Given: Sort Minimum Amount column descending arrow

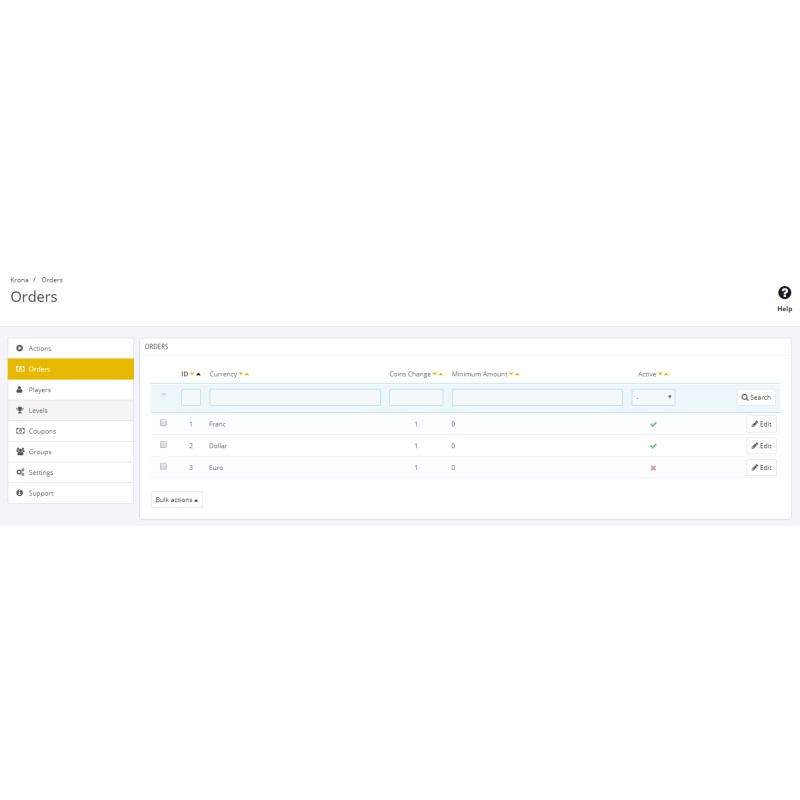Looking at the screenshot, I should click(x=511, y=374).
